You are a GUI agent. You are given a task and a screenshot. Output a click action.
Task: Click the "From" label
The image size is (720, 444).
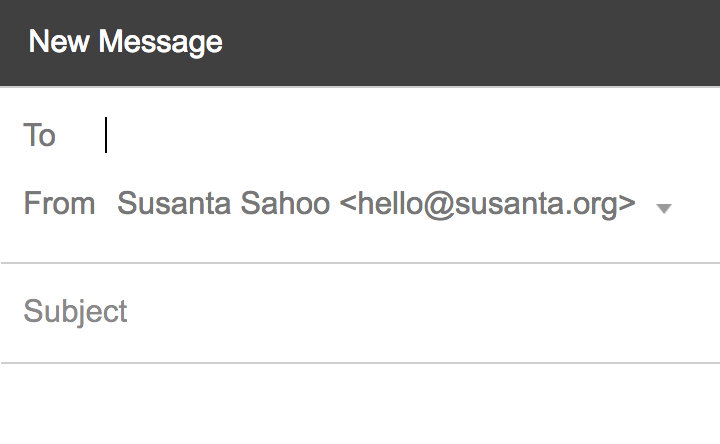point(59,204)
